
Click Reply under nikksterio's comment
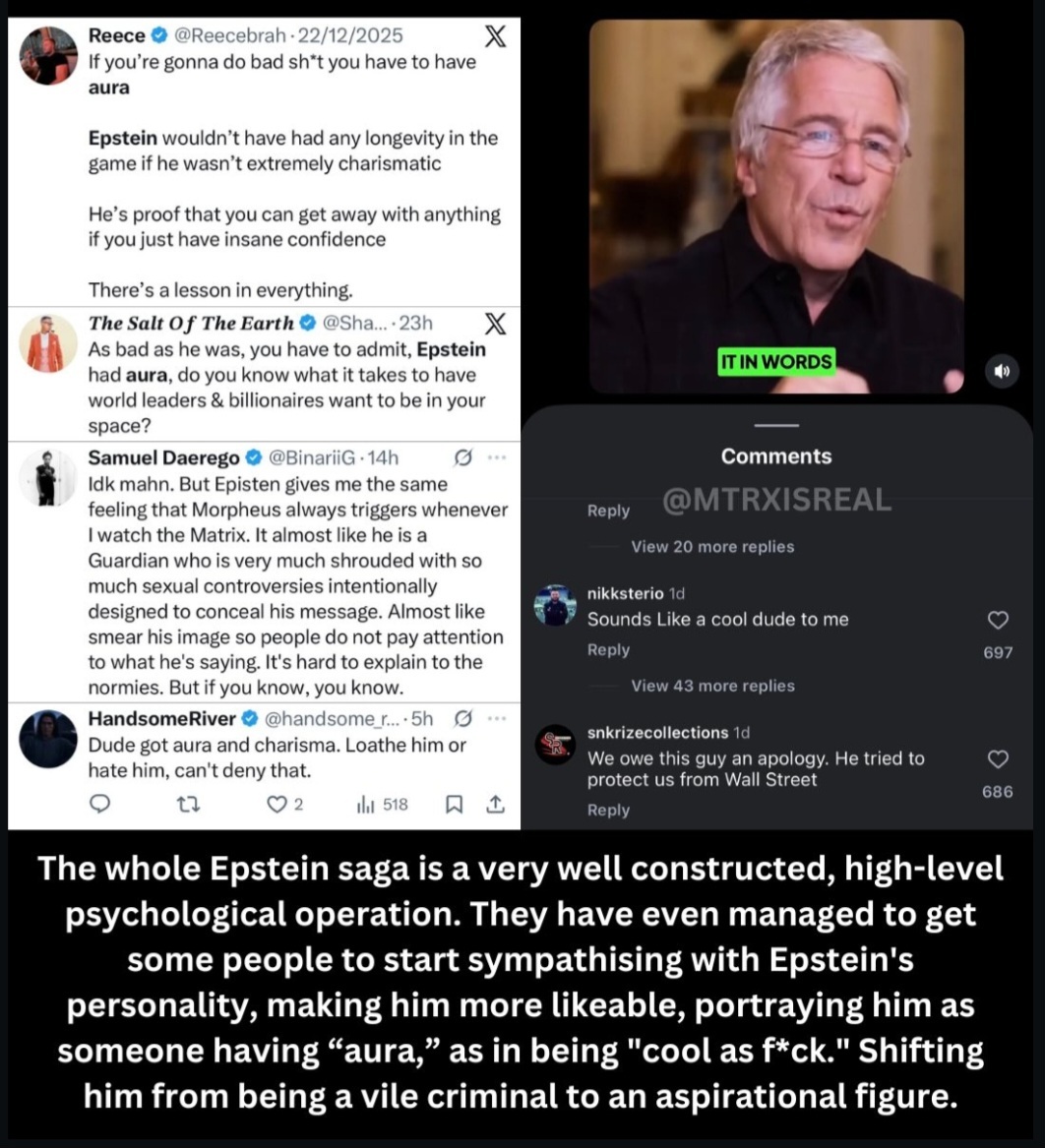(608, 649)
